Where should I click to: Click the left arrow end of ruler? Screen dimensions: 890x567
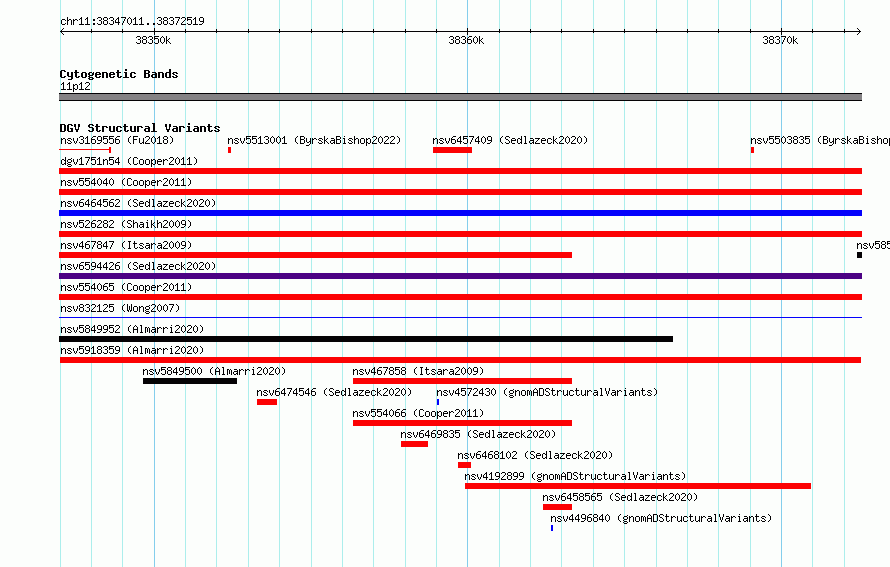point(62,31)
